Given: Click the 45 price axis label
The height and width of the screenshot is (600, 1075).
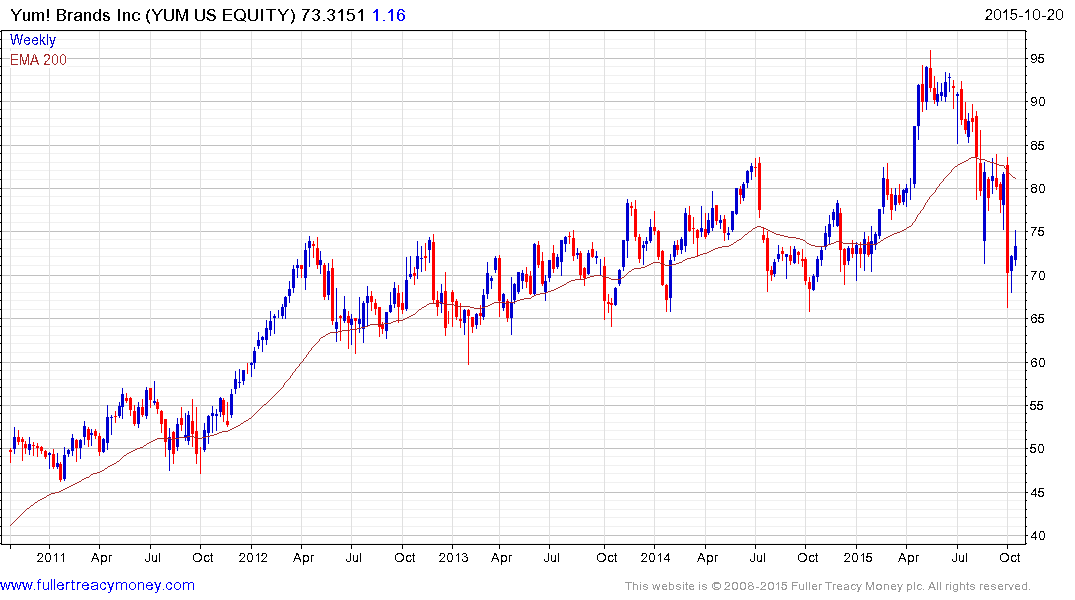Looking at the screenshot, I should coord(1037,493).
